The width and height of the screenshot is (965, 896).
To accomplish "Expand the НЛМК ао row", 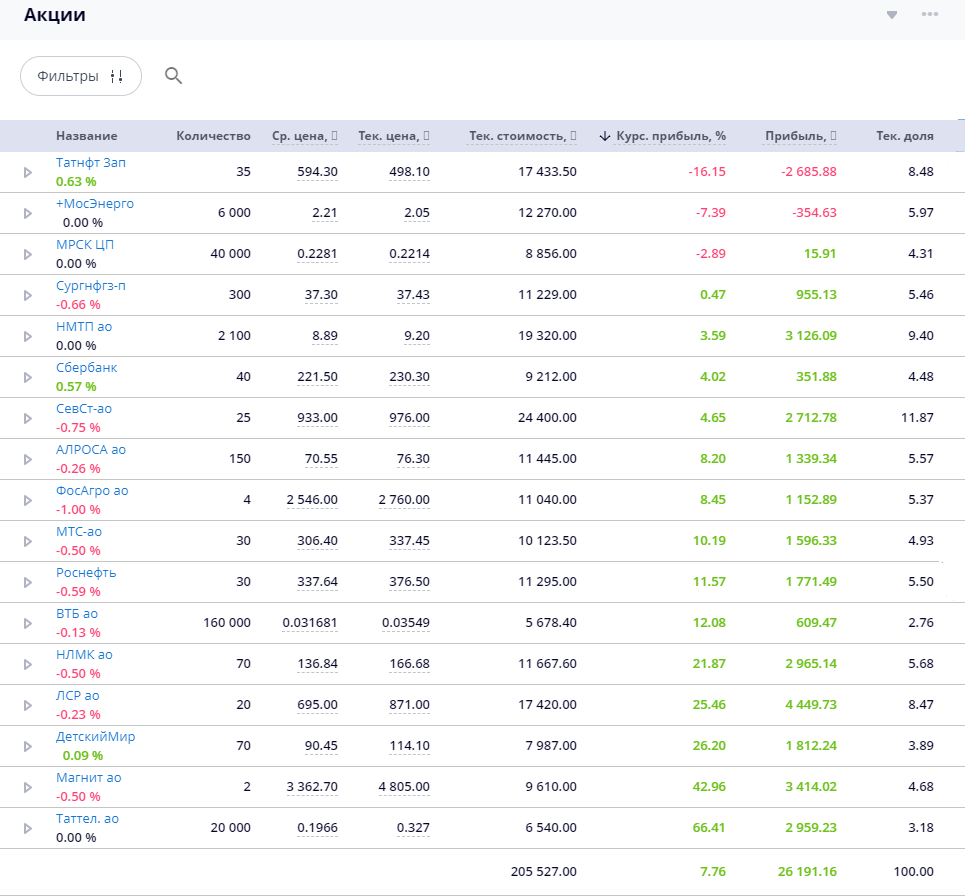I will [28, 665].
